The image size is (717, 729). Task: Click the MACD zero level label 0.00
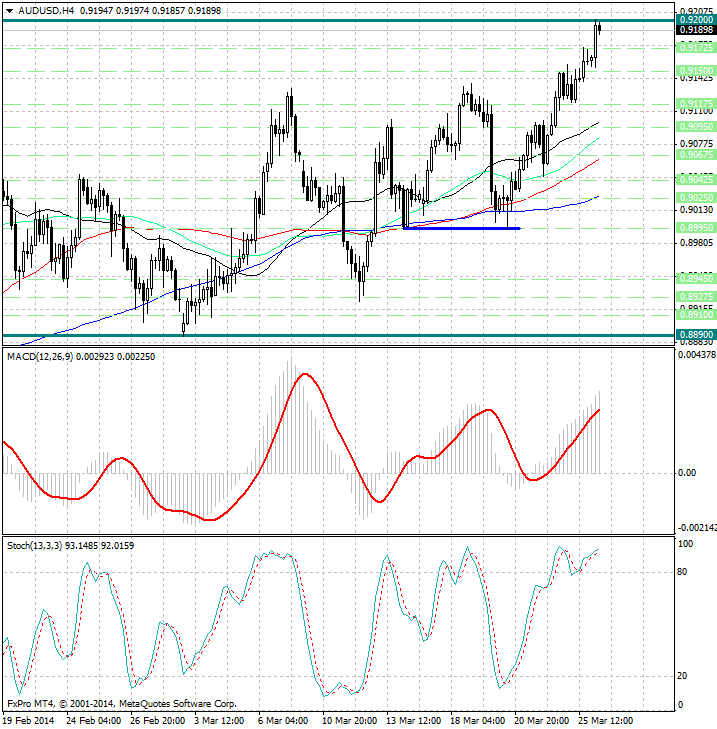[x=687, y=473]
